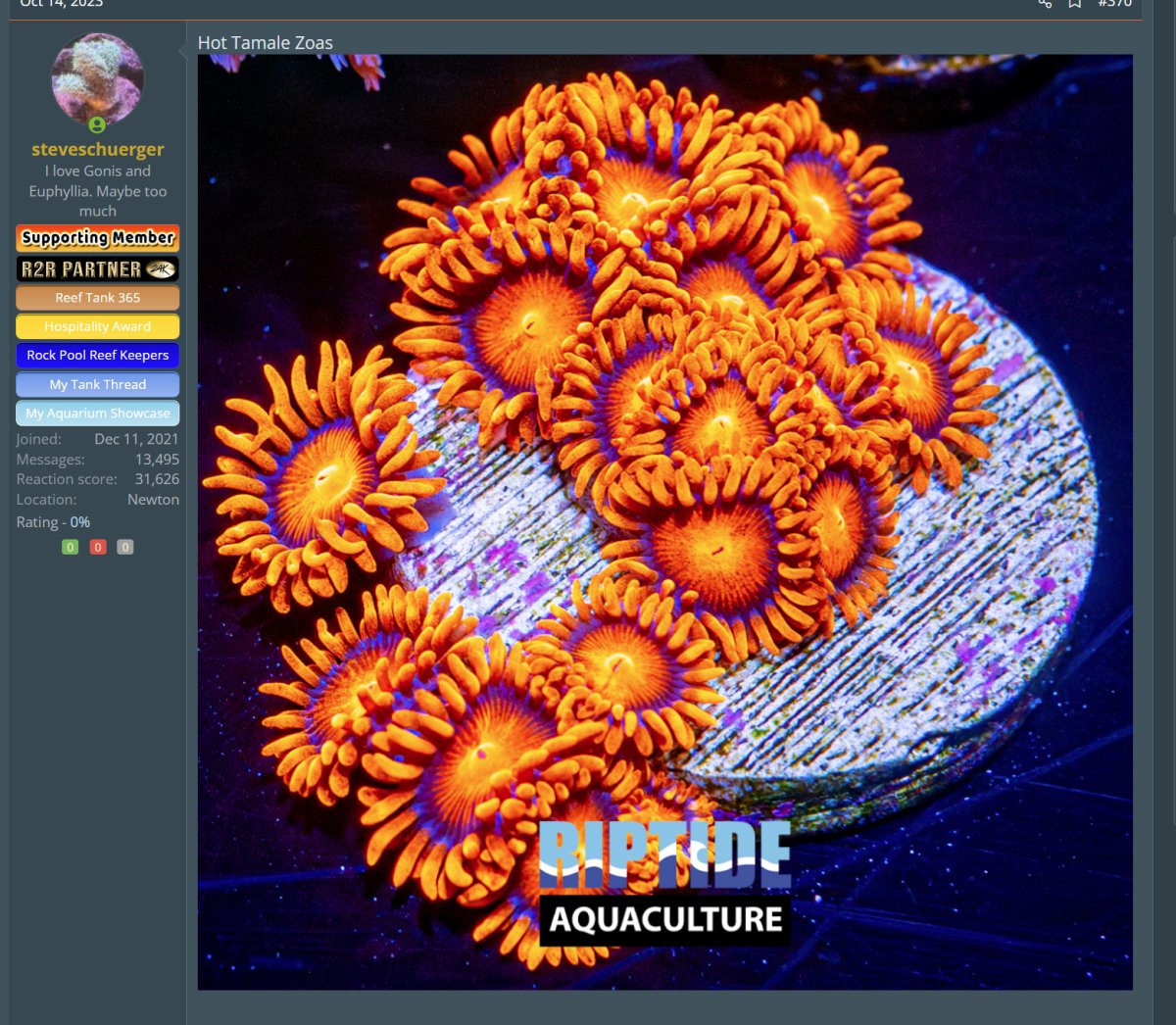
Task: Select the Rock Pool Reef Keepers badge
Action: point(97,355)
